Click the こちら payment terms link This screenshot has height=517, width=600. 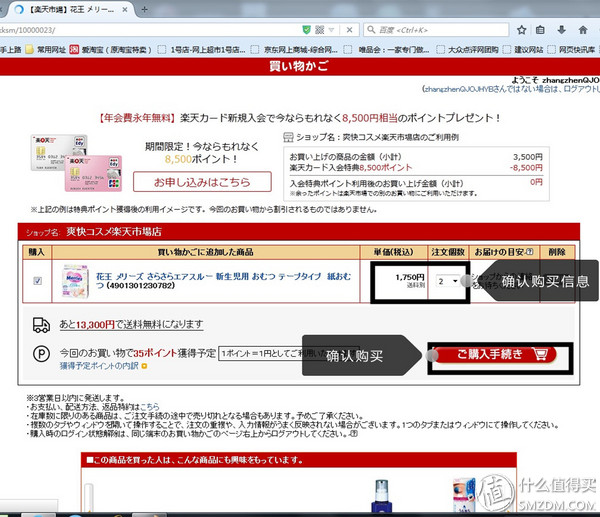point(150,407)
